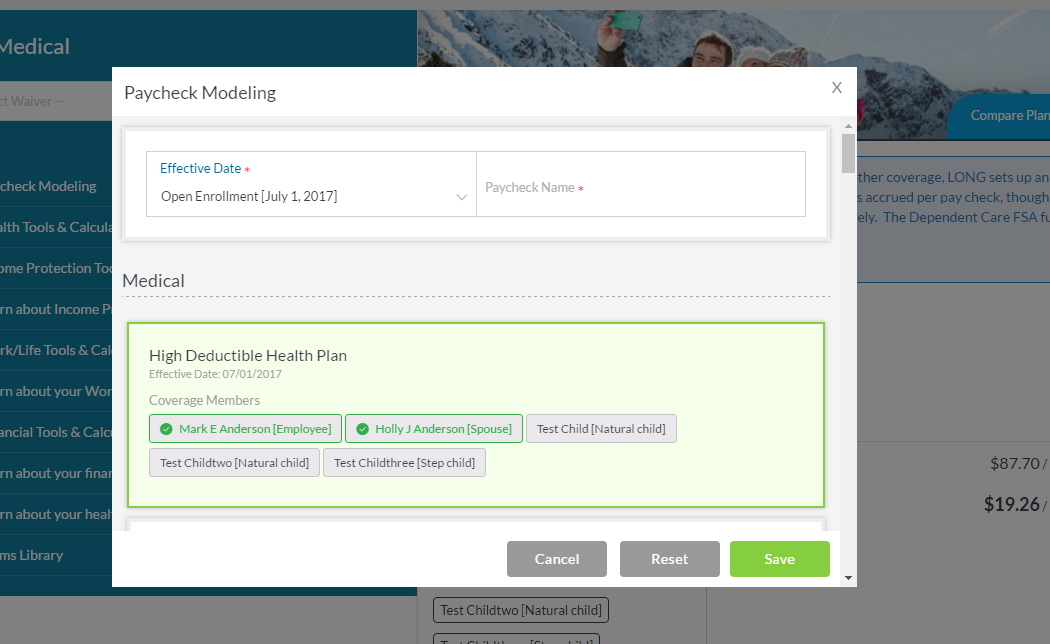Include Test Childthree step child in coverage

coord(404,463)
